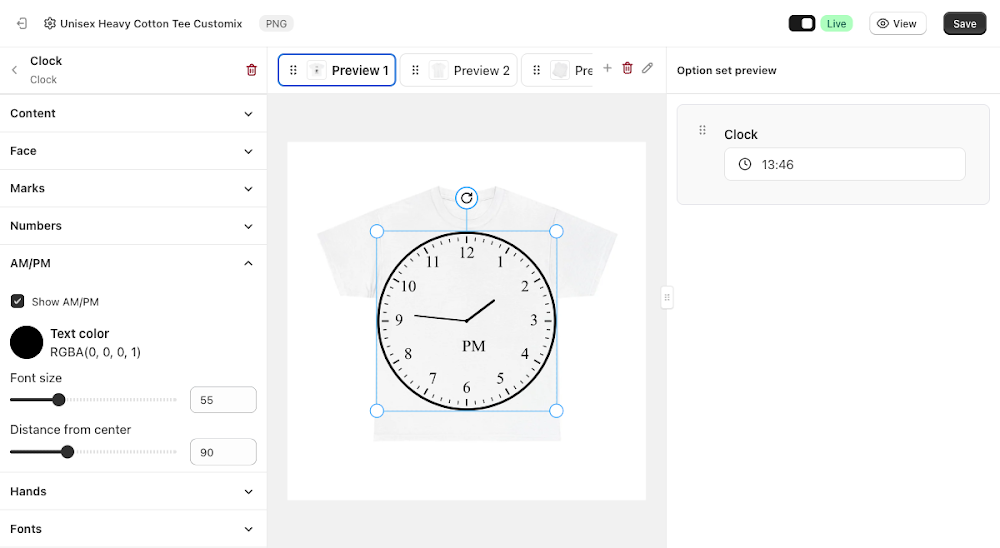Click the Distance from center slider thumb
1000x548 pixels.
pos(67,452)
